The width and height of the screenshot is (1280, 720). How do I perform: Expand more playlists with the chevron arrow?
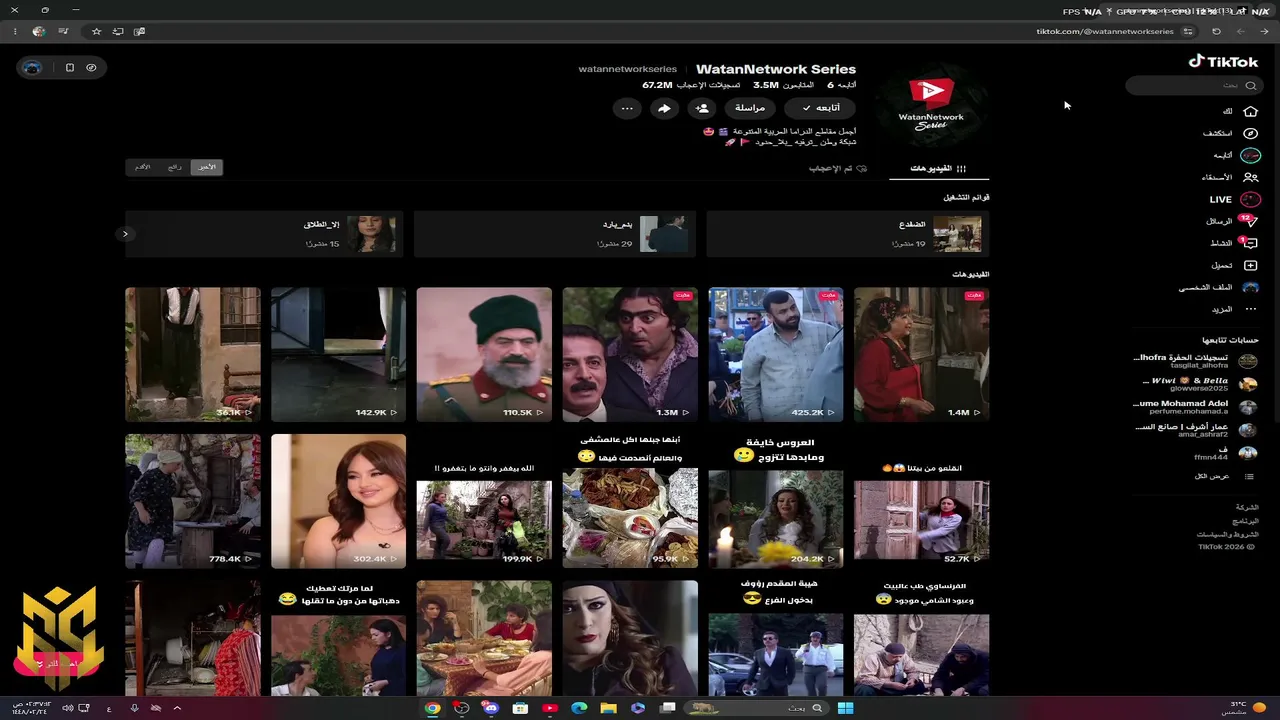[x=125, y=234]
